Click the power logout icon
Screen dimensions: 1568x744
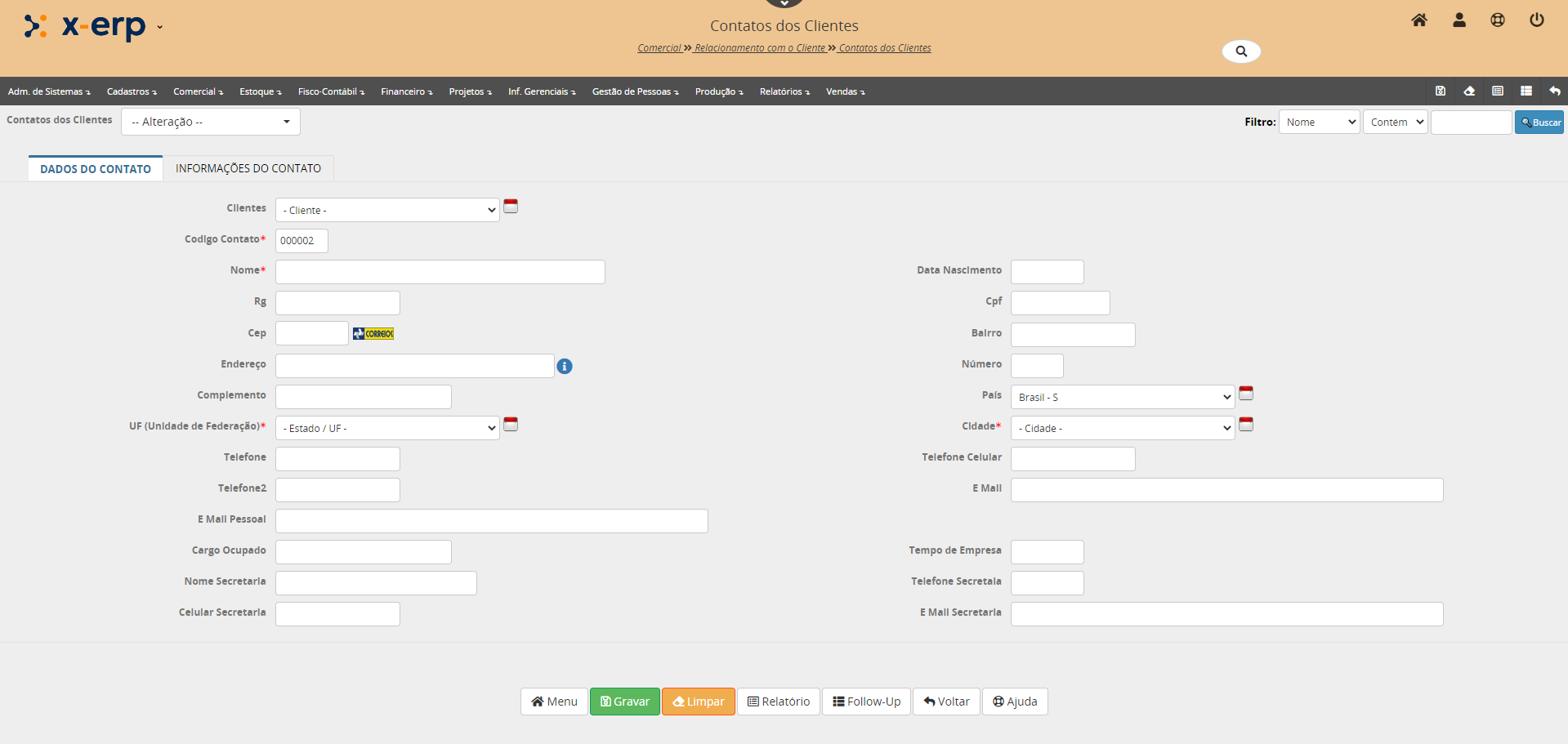click(x=1537, y=20)
